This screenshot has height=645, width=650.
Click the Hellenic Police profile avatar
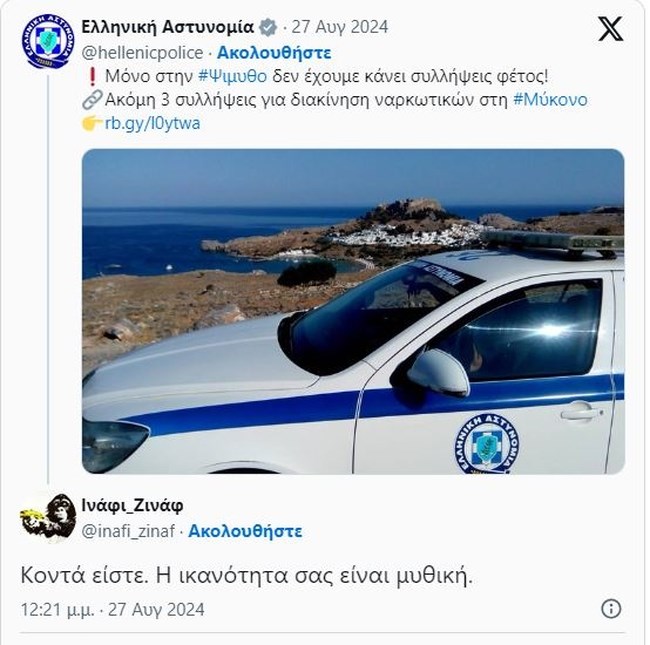pyautogui.click(x=48, y=41)
